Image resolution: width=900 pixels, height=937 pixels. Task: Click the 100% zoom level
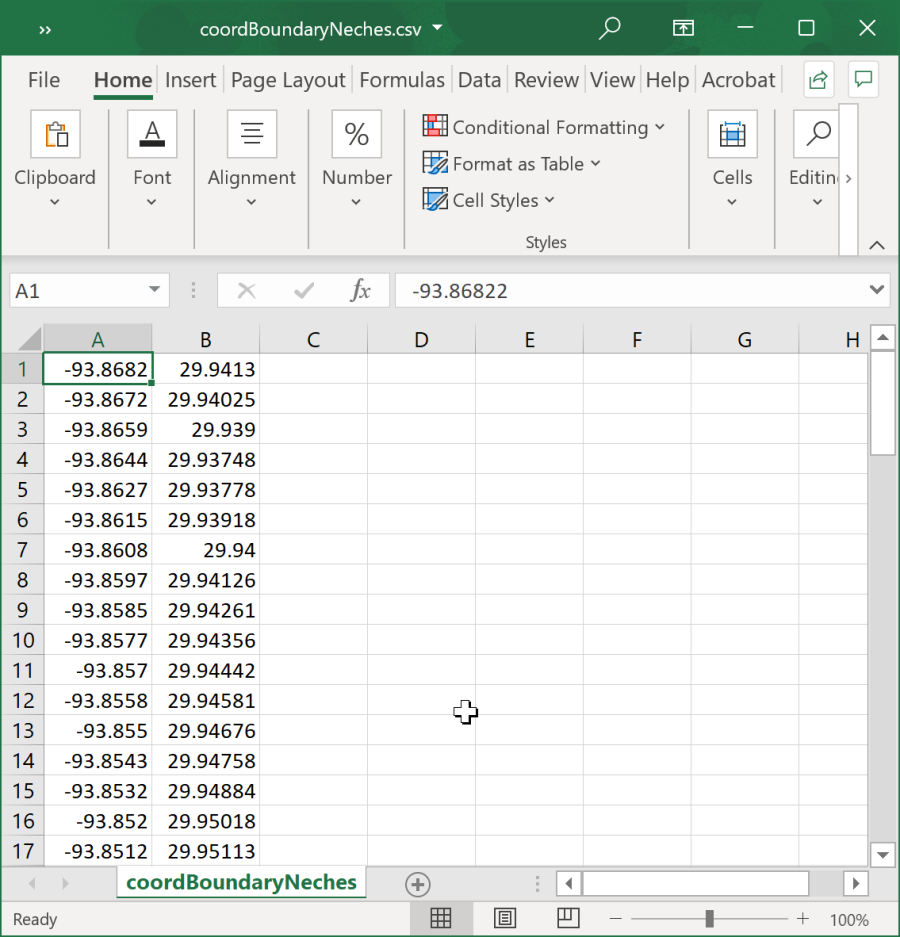coord(849,919)
